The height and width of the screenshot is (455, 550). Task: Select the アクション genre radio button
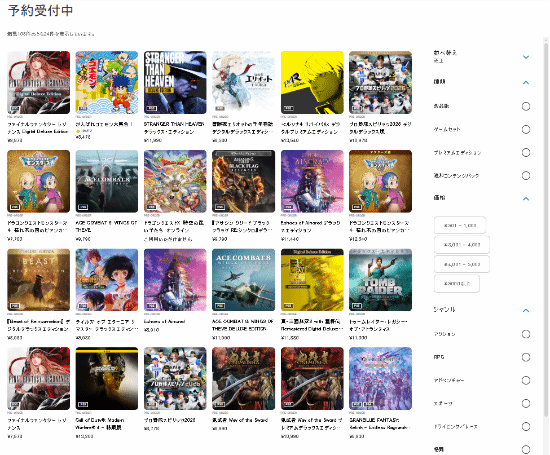(x=525, y=334)
